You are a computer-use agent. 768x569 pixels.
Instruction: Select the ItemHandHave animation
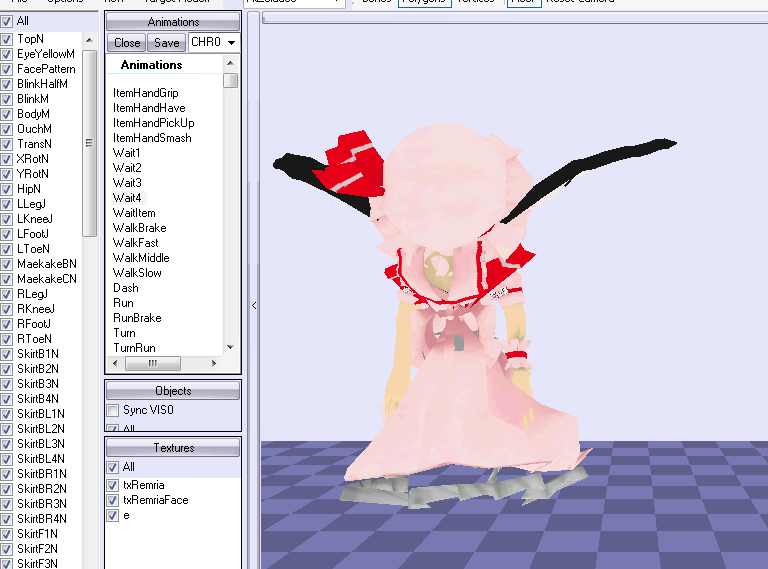point(149,108)
